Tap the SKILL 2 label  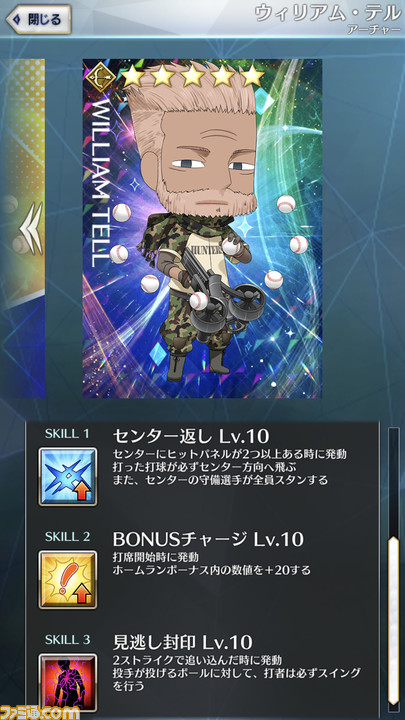click(x=68, y=536)
